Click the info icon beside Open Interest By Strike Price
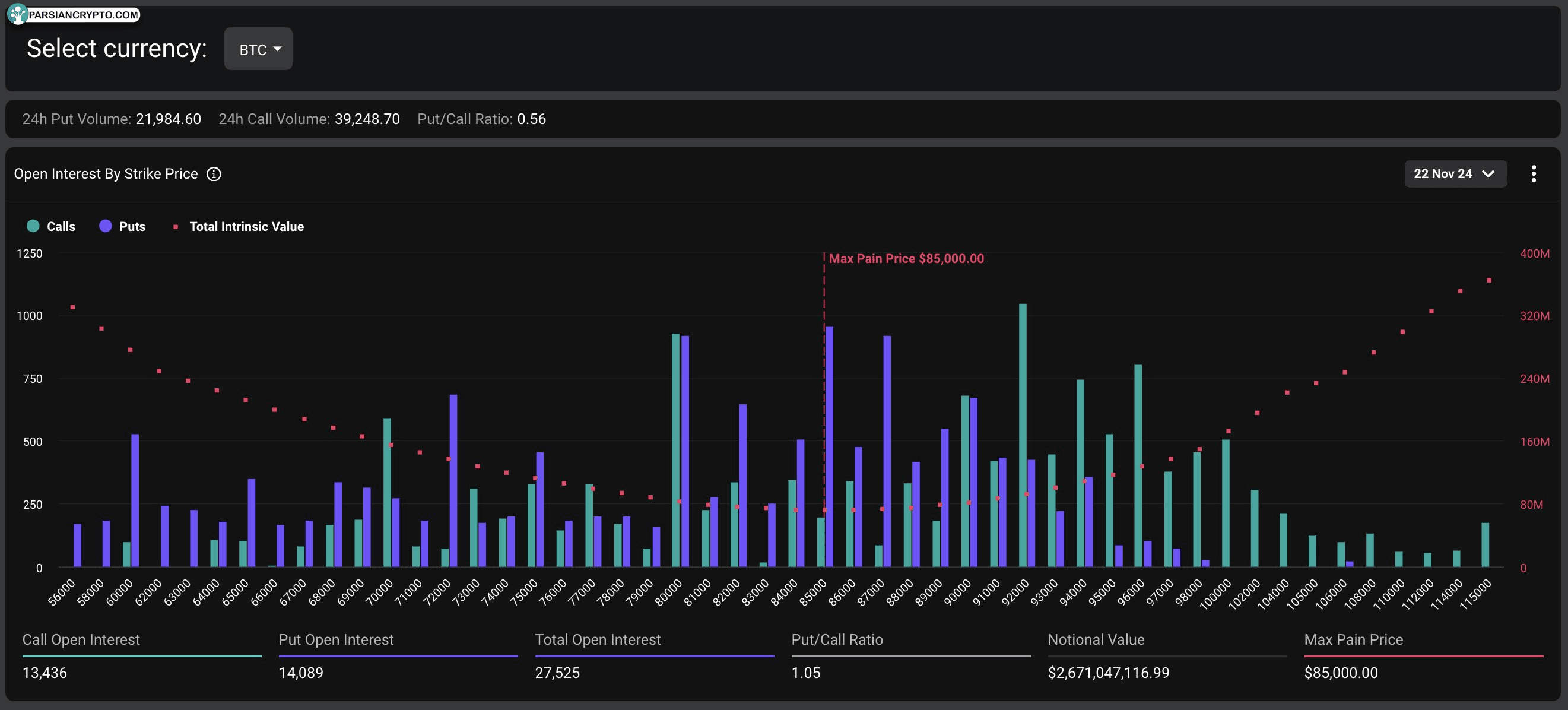1568x710 pixels. coord(214,174)
